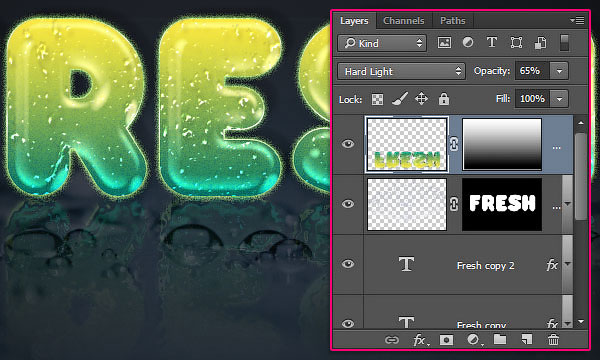Switch to the Channels tab
Screen dimensions: 600x360
404,21
